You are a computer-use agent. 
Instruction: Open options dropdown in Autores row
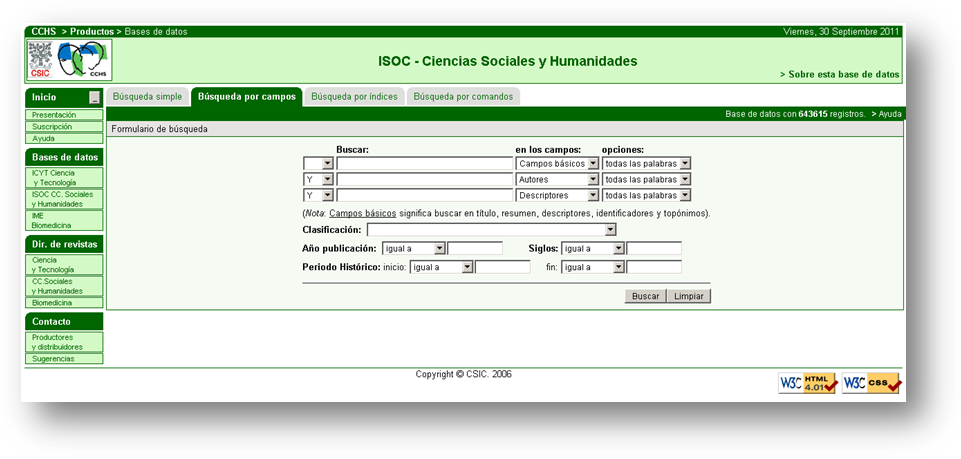pos(647,180)
